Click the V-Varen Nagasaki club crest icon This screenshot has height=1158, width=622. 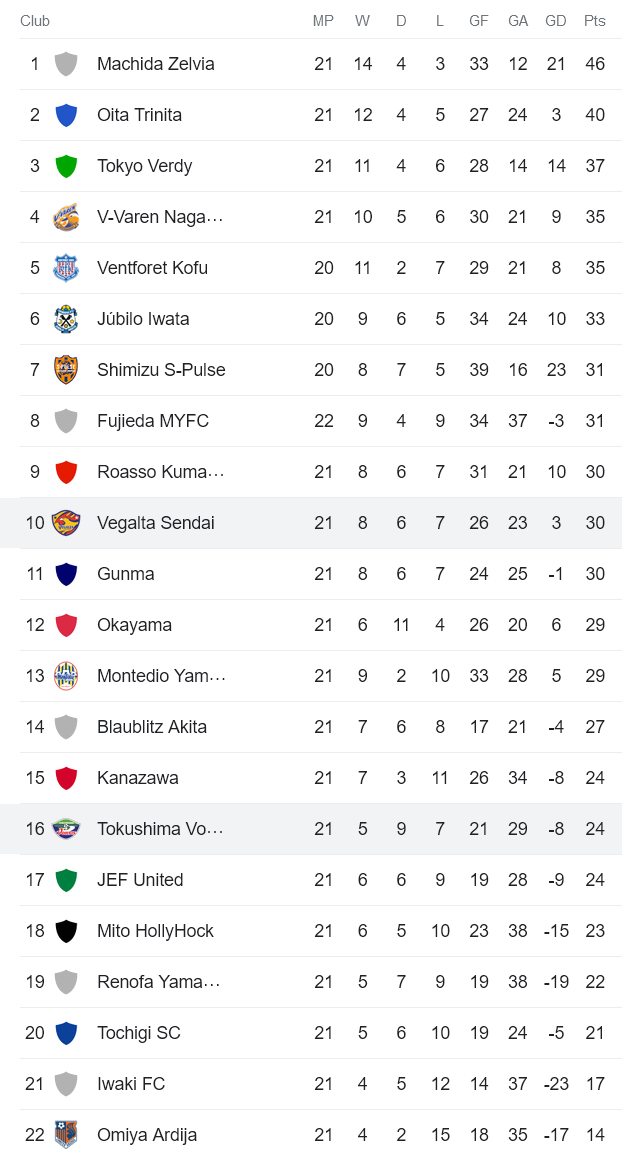coord(66,217)
